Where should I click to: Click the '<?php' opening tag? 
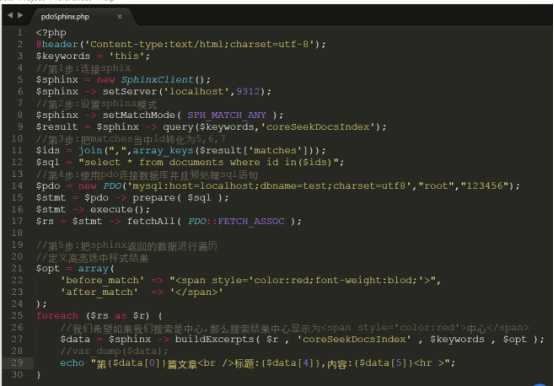pos(51,33)
